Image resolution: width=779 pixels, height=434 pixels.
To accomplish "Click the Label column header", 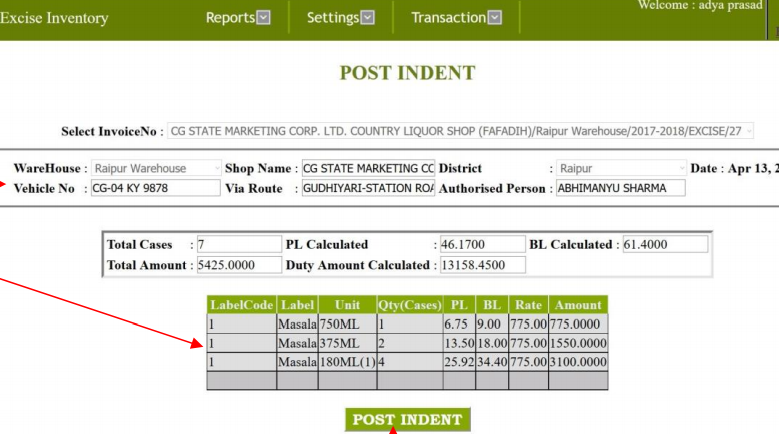I will [x=297, y=305].
